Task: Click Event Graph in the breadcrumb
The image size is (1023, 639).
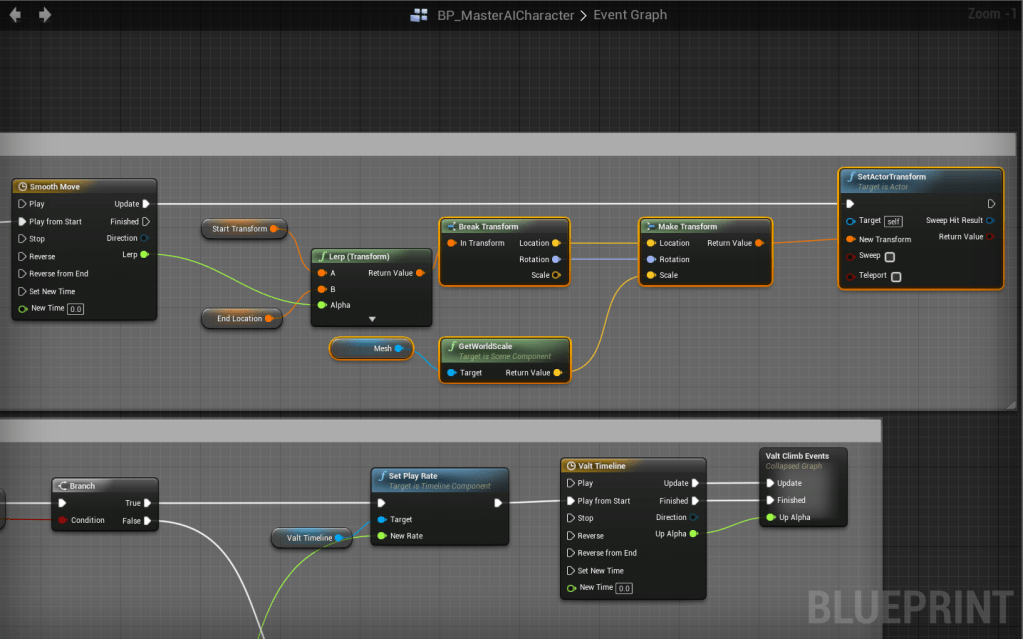Action: [630, 15]
